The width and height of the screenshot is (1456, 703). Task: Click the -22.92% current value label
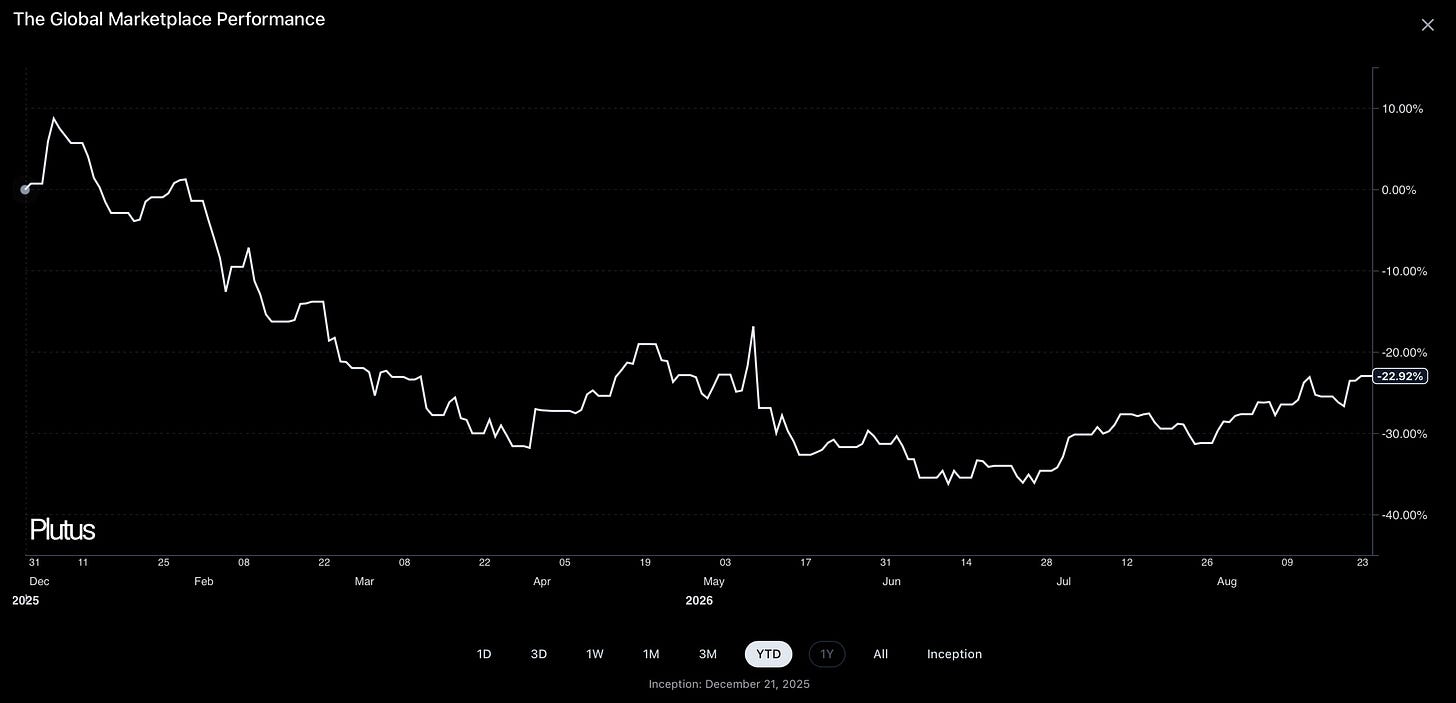(1400, 376)
